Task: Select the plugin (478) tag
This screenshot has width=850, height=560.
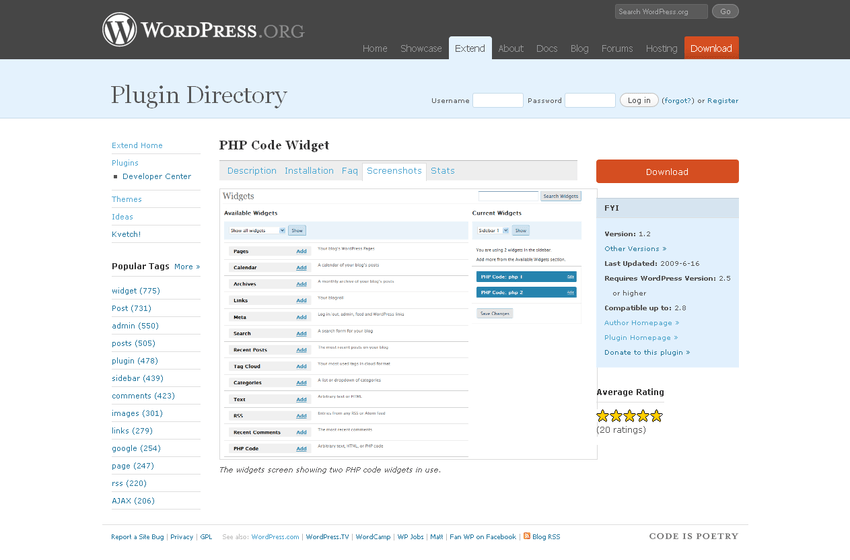Action: click(x=134, y=361)
